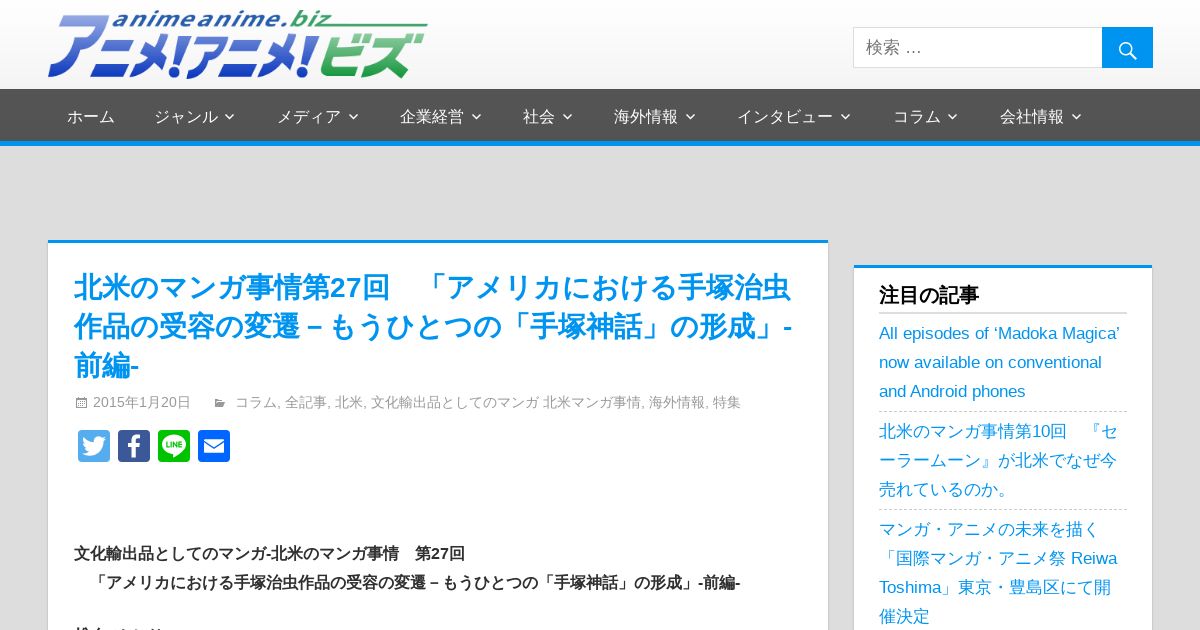The height and width of the screenshot is (630, 1200).
Task: Open the メディア menu item
Action: 309,117
